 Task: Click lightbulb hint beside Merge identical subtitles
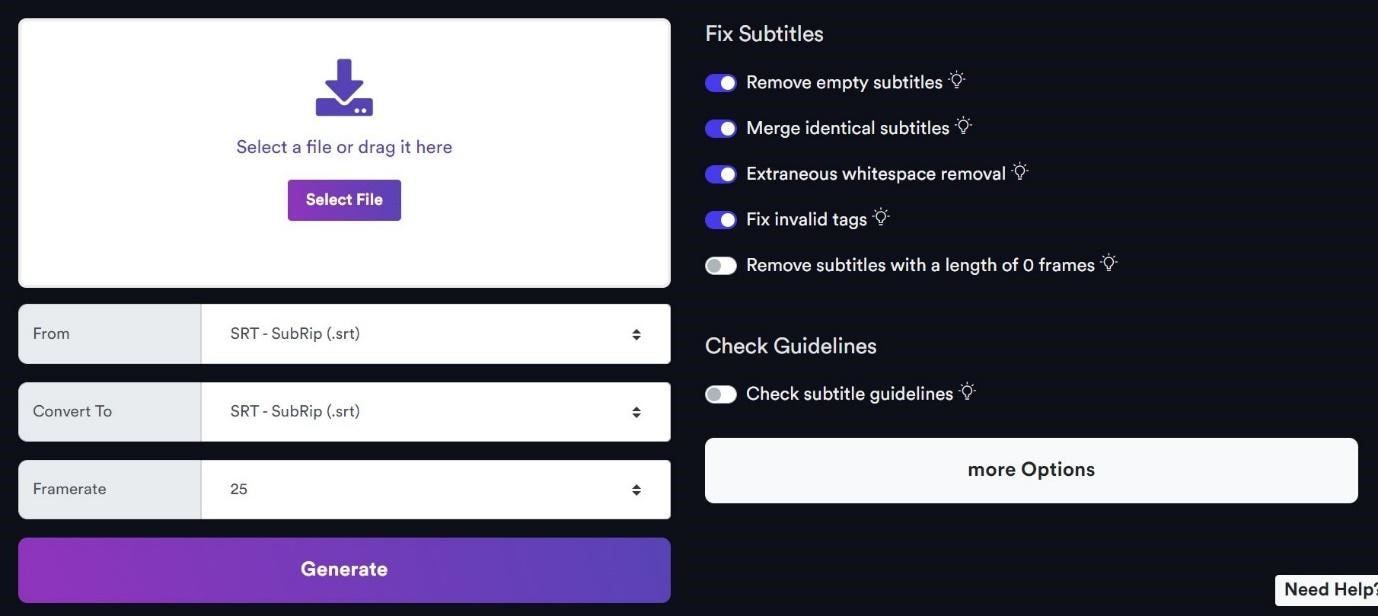pyautogui.click(x=964, y=126)
